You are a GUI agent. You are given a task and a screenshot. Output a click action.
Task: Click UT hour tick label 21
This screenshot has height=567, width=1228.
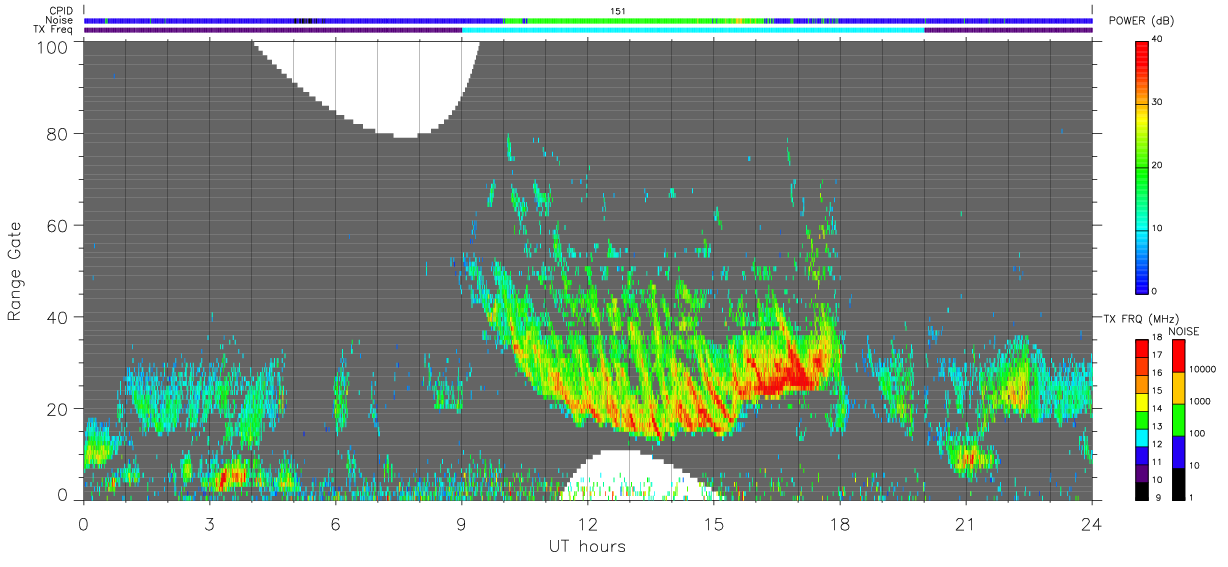(x=966, y=523)
